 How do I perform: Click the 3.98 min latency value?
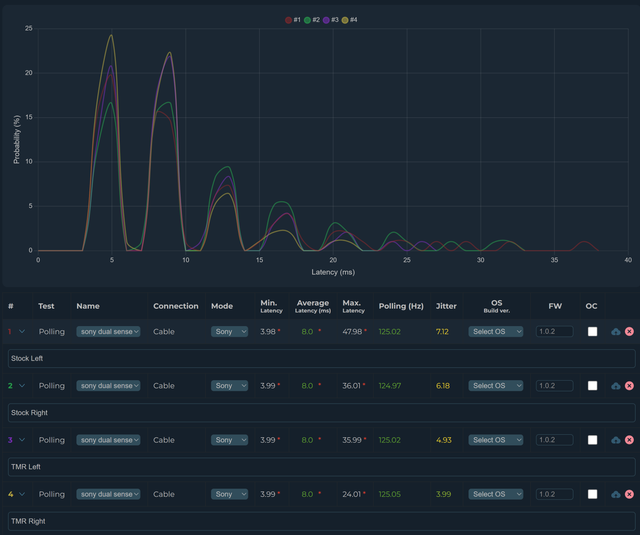[x=268, y=332]
